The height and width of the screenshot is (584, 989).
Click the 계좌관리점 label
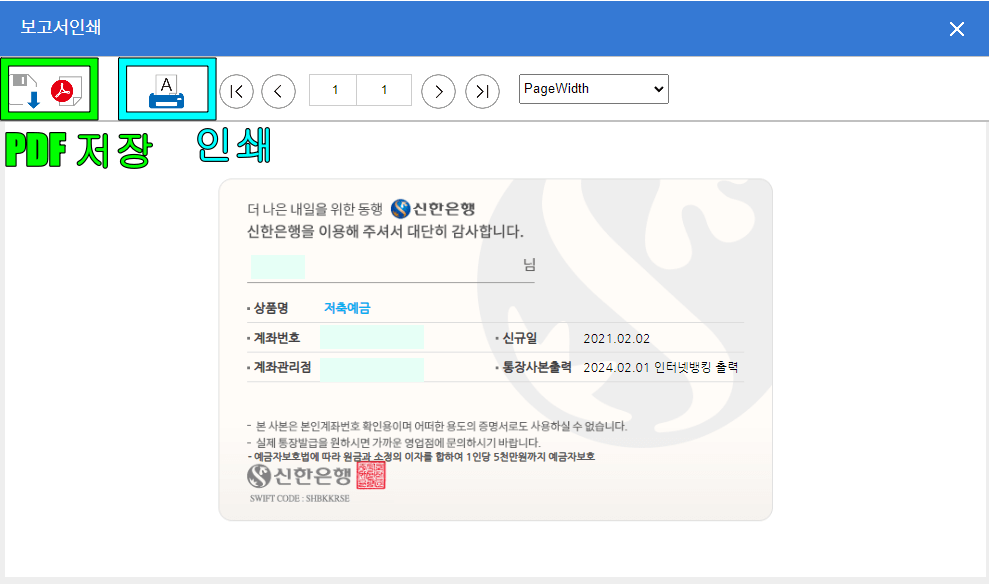282,367
